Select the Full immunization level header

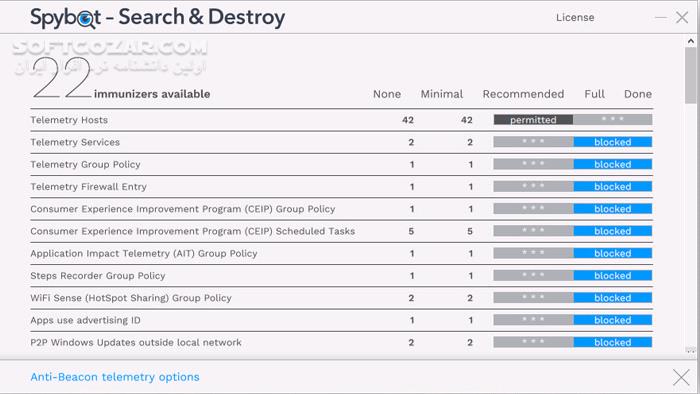(x=595, y=94)
